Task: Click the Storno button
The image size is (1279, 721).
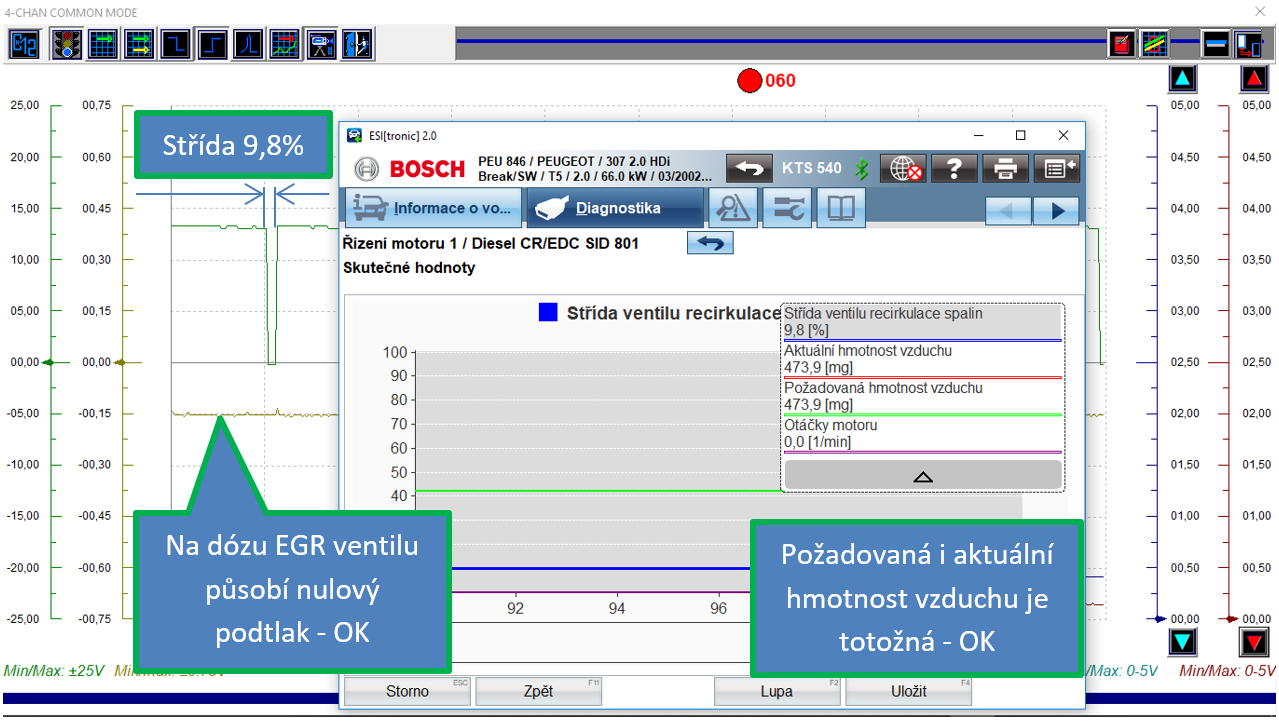Action: (x=407, y=691)
